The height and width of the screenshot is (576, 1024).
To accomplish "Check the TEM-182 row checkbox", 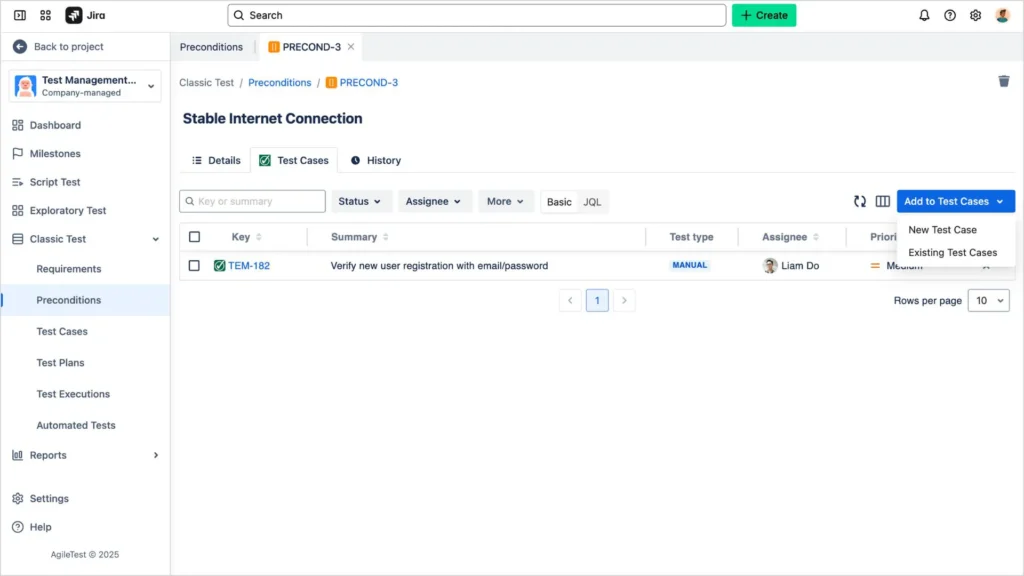I will click(194, 266).
